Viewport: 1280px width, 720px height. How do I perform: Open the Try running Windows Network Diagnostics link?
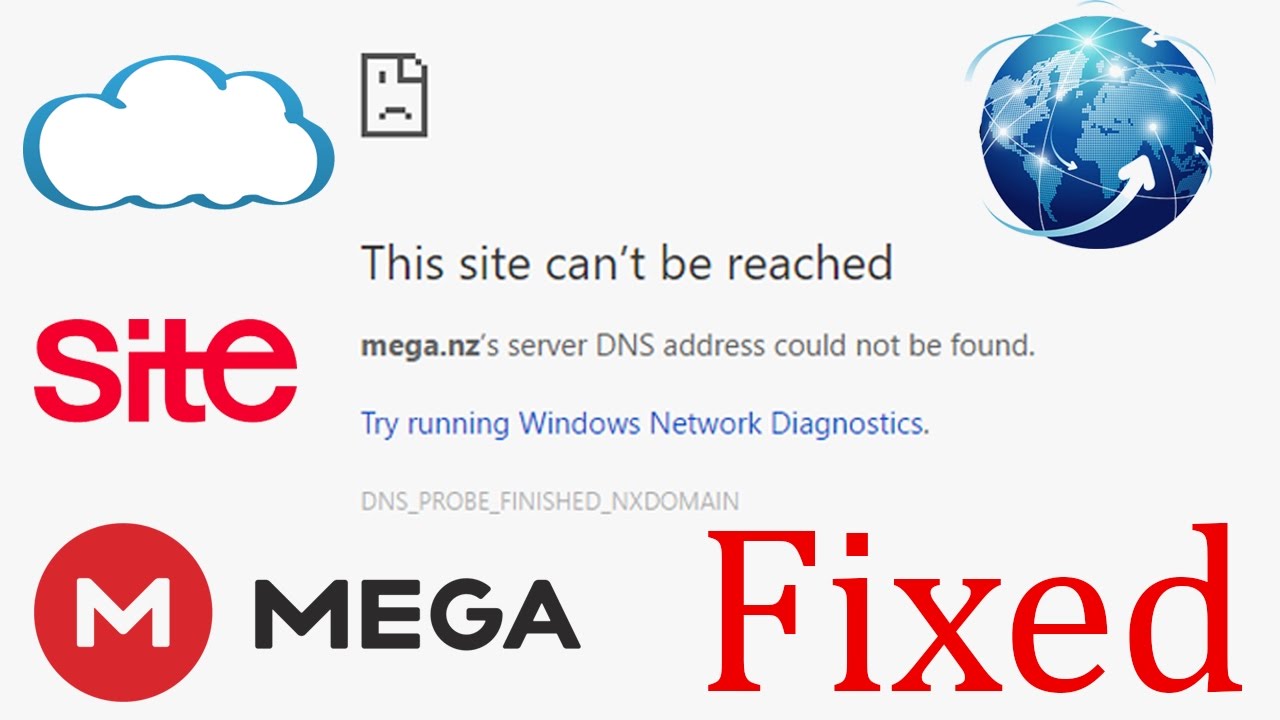[x=645, y=424]
